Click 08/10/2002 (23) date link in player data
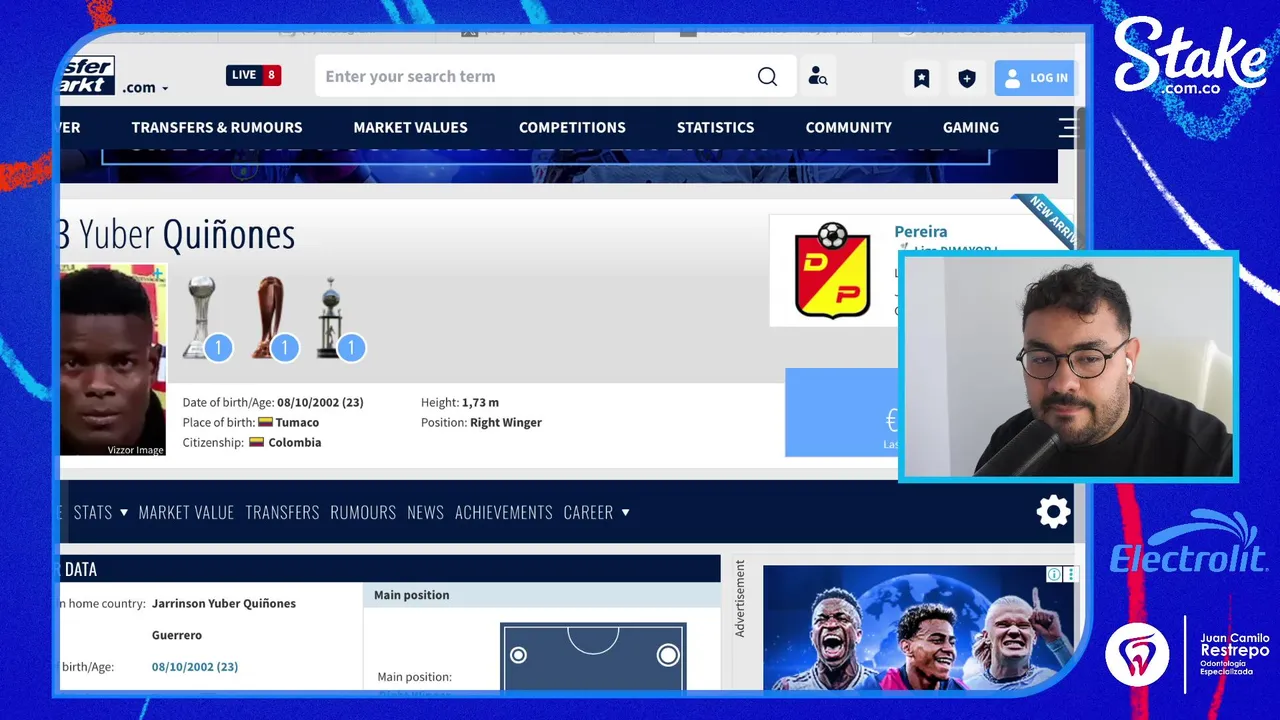The image size is (1280, 720). pyautogui.click(x=195, y=666)
